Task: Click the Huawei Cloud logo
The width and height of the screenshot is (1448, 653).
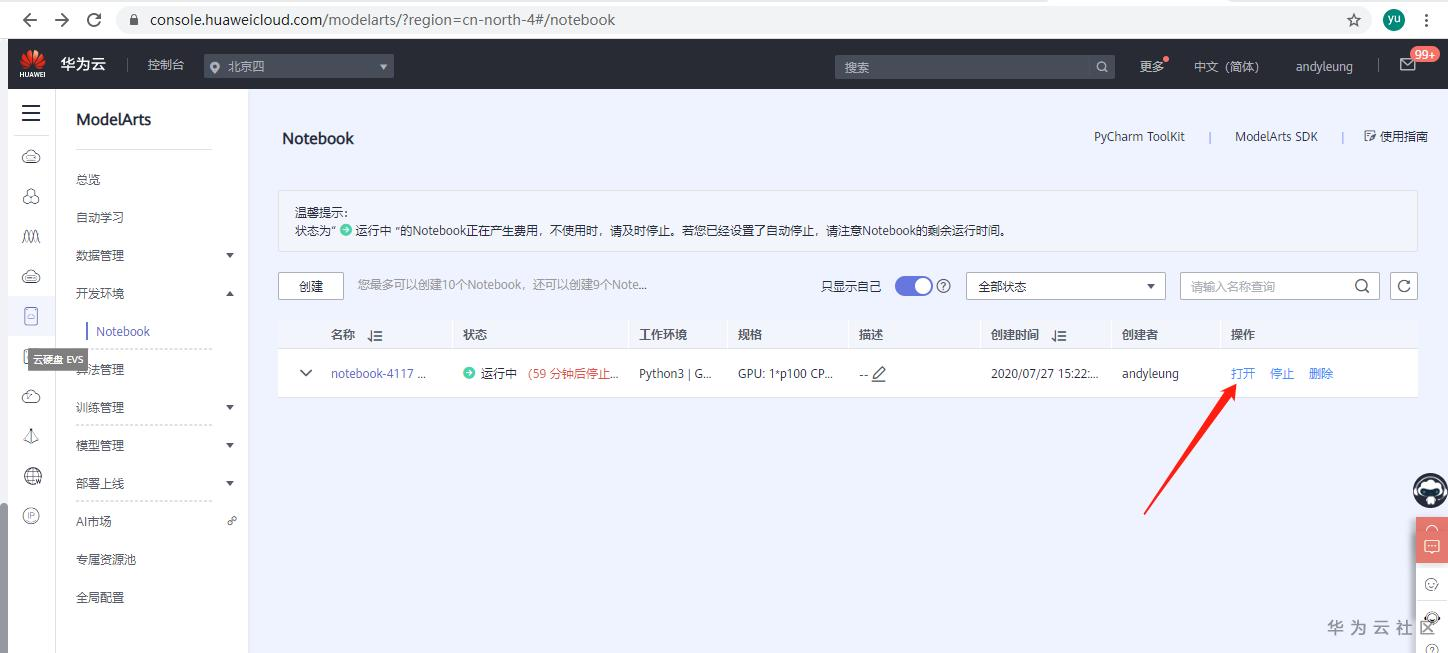Action: (x=32, y=65)
